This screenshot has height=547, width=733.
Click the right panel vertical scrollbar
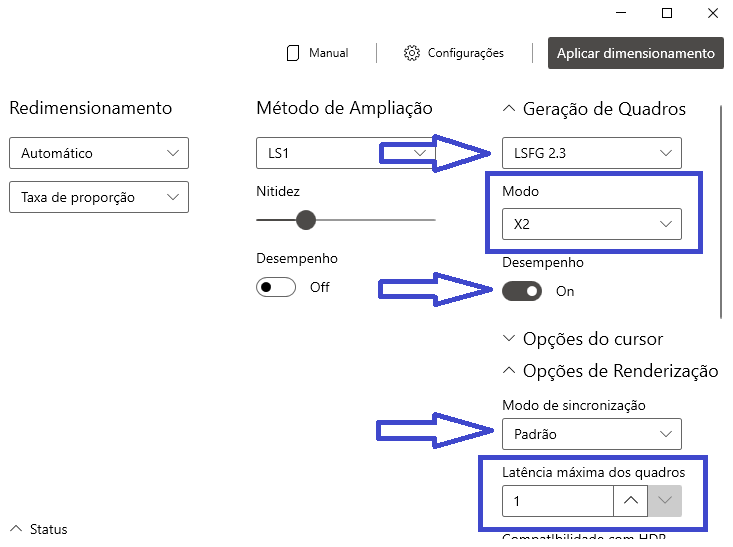click(721, 211)
